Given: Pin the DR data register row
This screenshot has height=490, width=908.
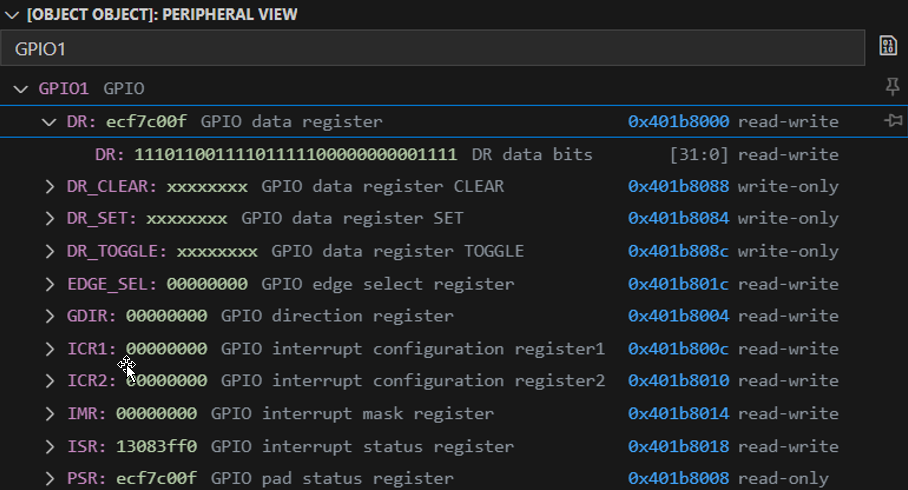Looking at the screenshot, I should coord(893,121).
